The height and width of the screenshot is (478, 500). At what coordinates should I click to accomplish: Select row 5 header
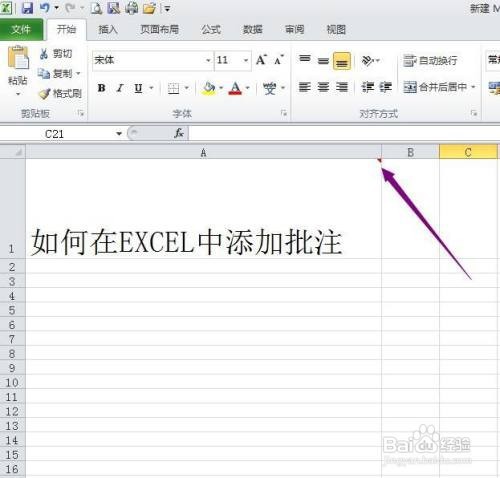pos(12,310)
